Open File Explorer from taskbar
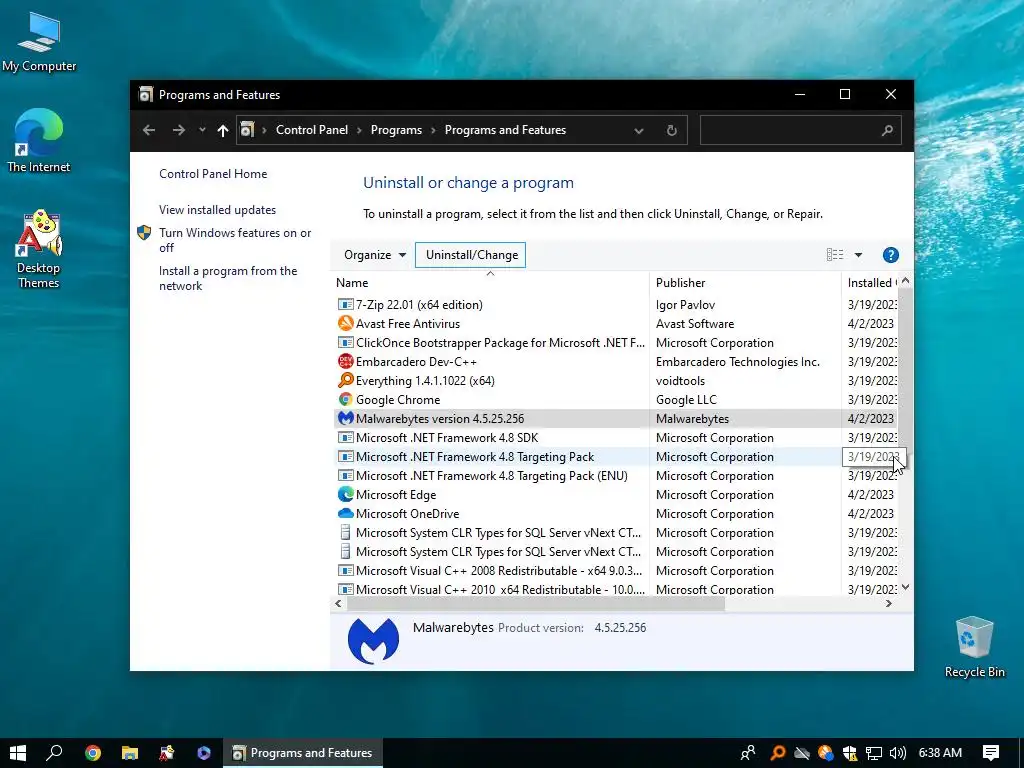The image size is (1024, 768). (x=130, y=753)
